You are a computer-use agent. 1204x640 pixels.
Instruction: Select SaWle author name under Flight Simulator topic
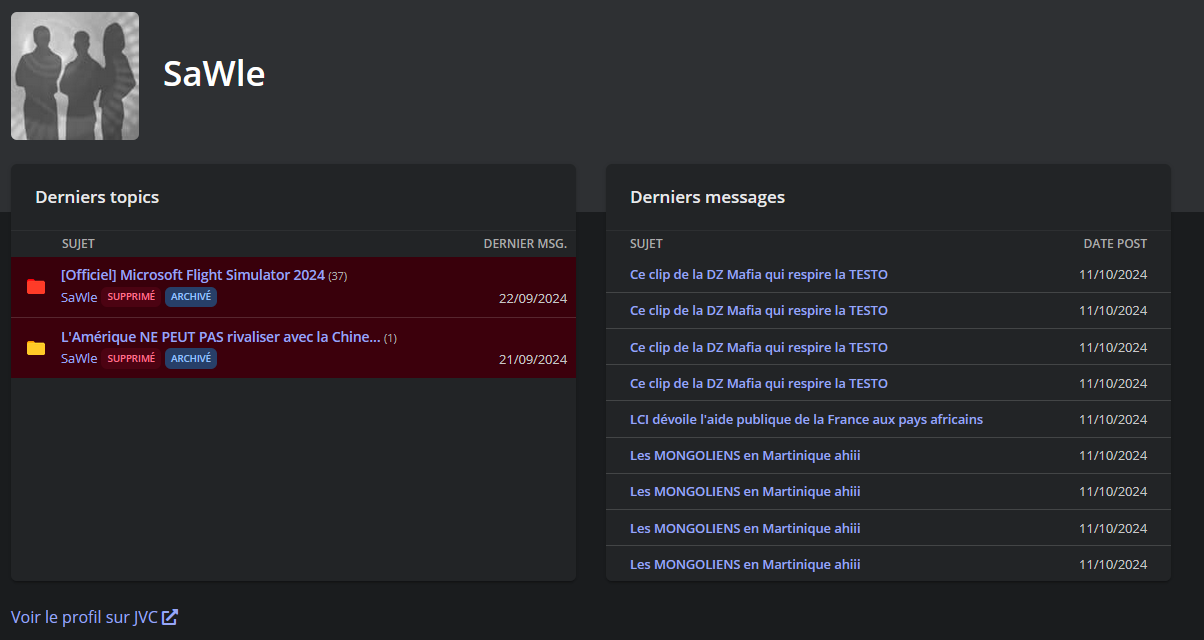79,297
